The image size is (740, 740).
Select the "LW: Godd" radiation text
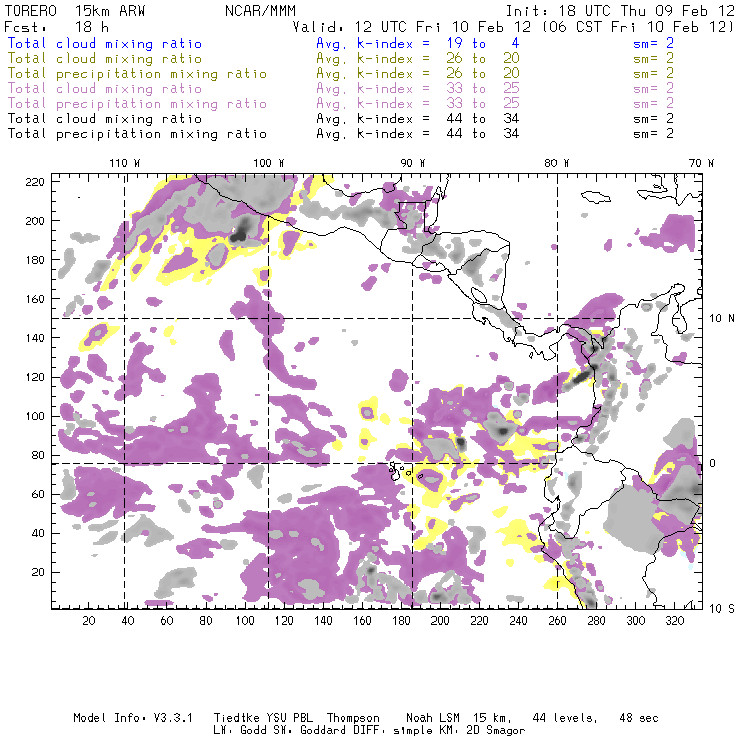[x=240, y=730]
